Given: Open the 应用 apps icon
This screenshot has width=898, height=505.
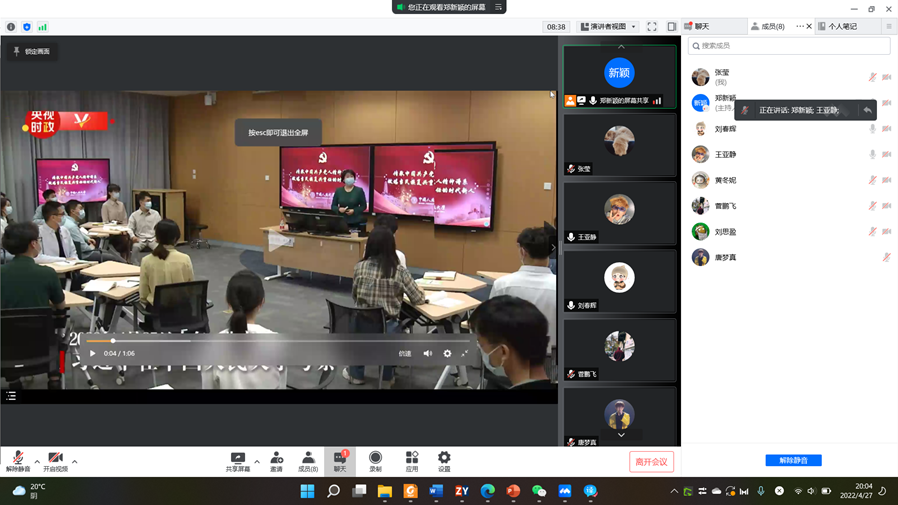Looking at the screenshot, I should coord(412,461).
